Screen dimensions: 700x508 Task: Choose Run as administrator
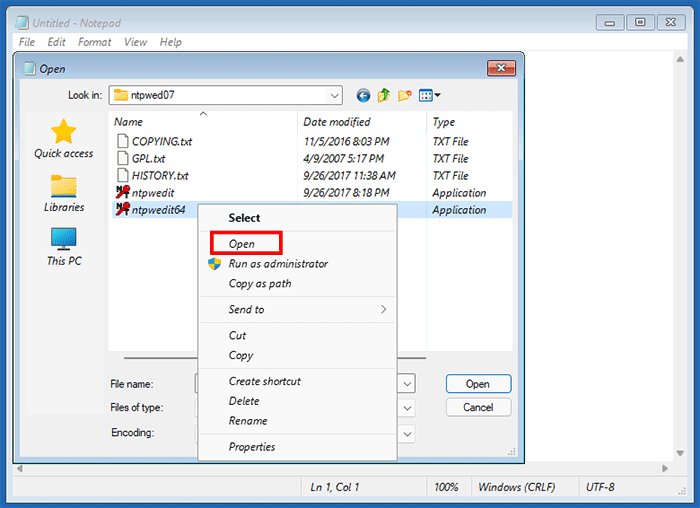[278, 263]
